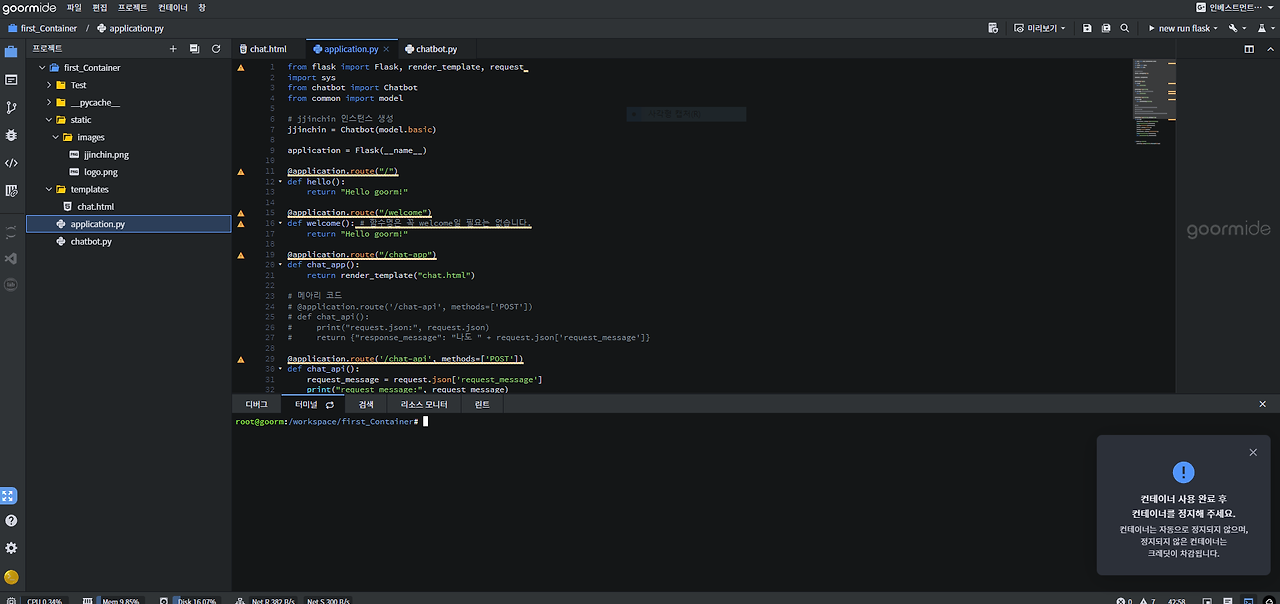
Task: Open the debug bug icon in sidebar
Action: [11, 135]
